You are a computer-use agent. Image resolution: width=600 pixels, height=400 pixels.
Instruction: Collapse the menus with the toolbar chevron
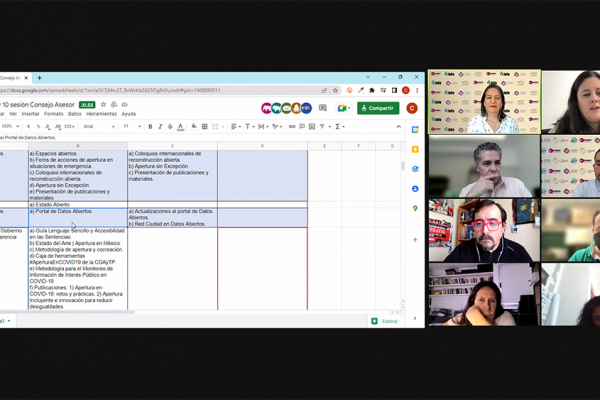coord(398,126)
